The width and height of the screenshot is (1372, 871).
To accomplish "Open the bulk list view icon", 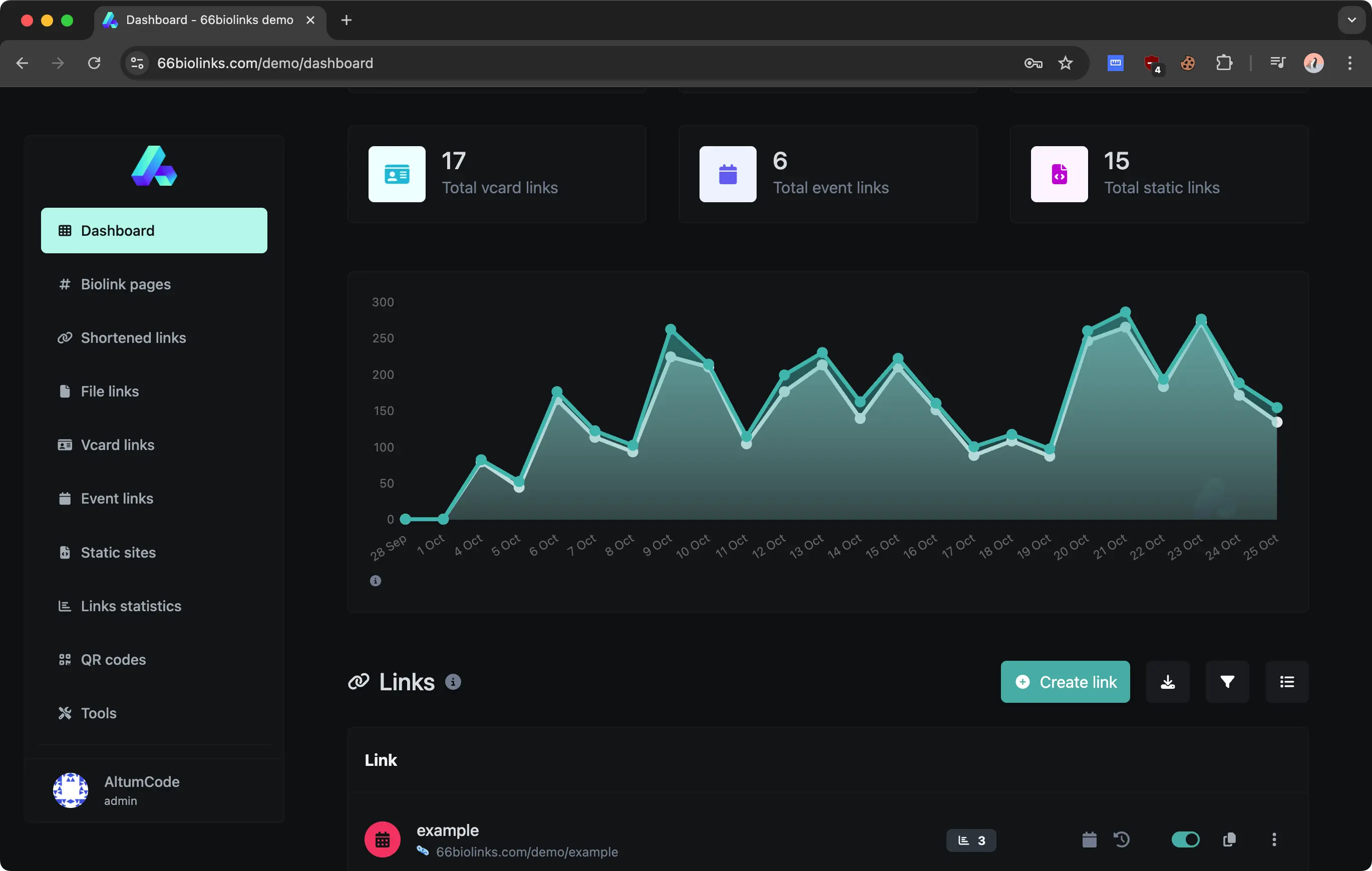I will click(1286, 682).
